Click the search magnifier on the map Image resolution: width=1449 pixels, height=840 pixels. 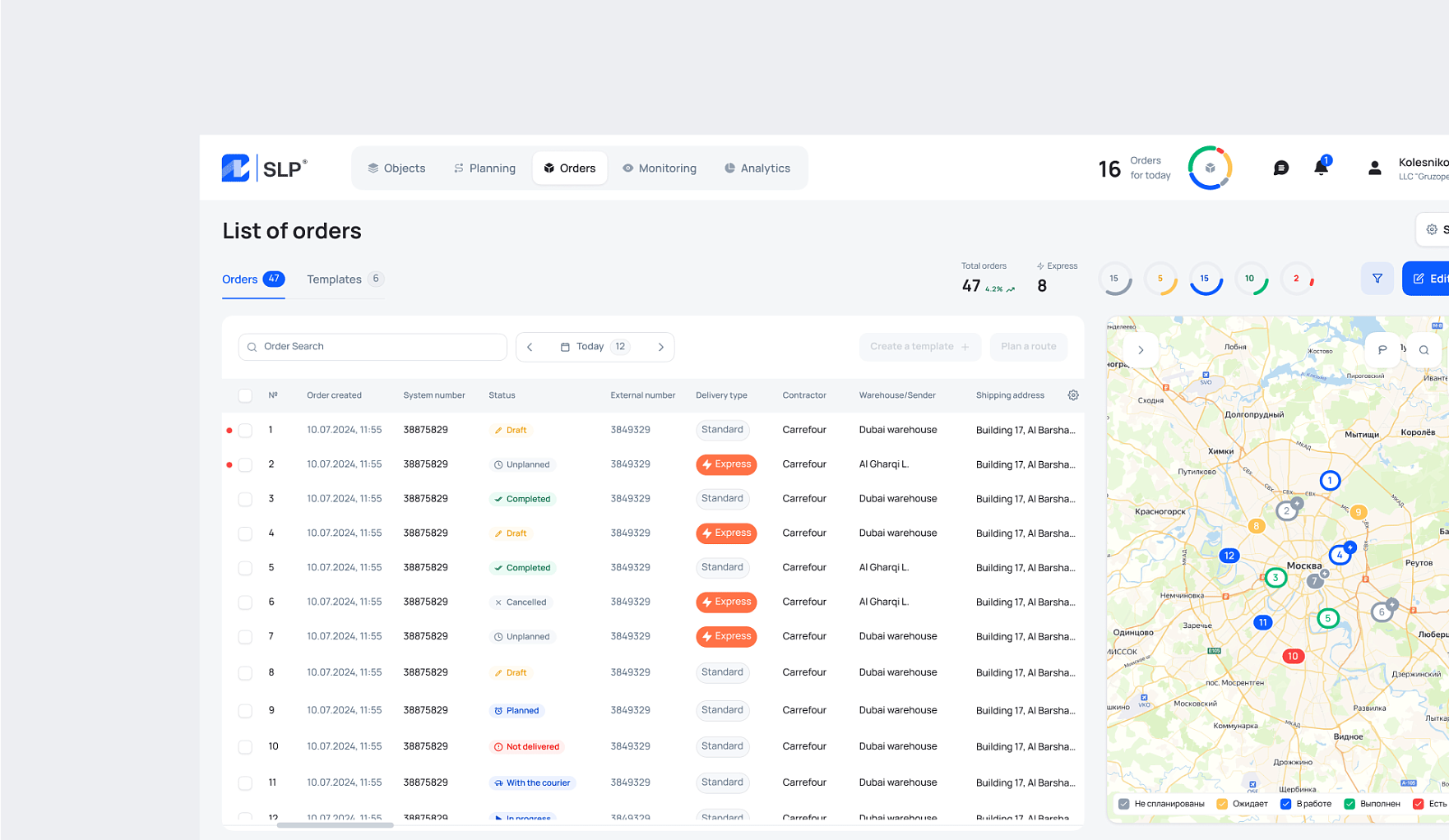point(1424,349)
